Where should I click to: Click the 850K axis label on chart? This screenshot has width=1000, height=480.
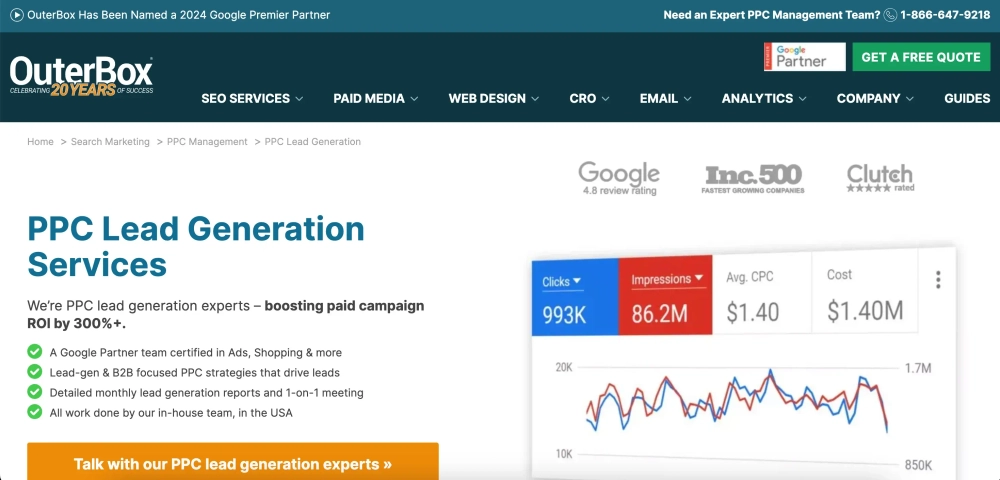tap(919, 464)
